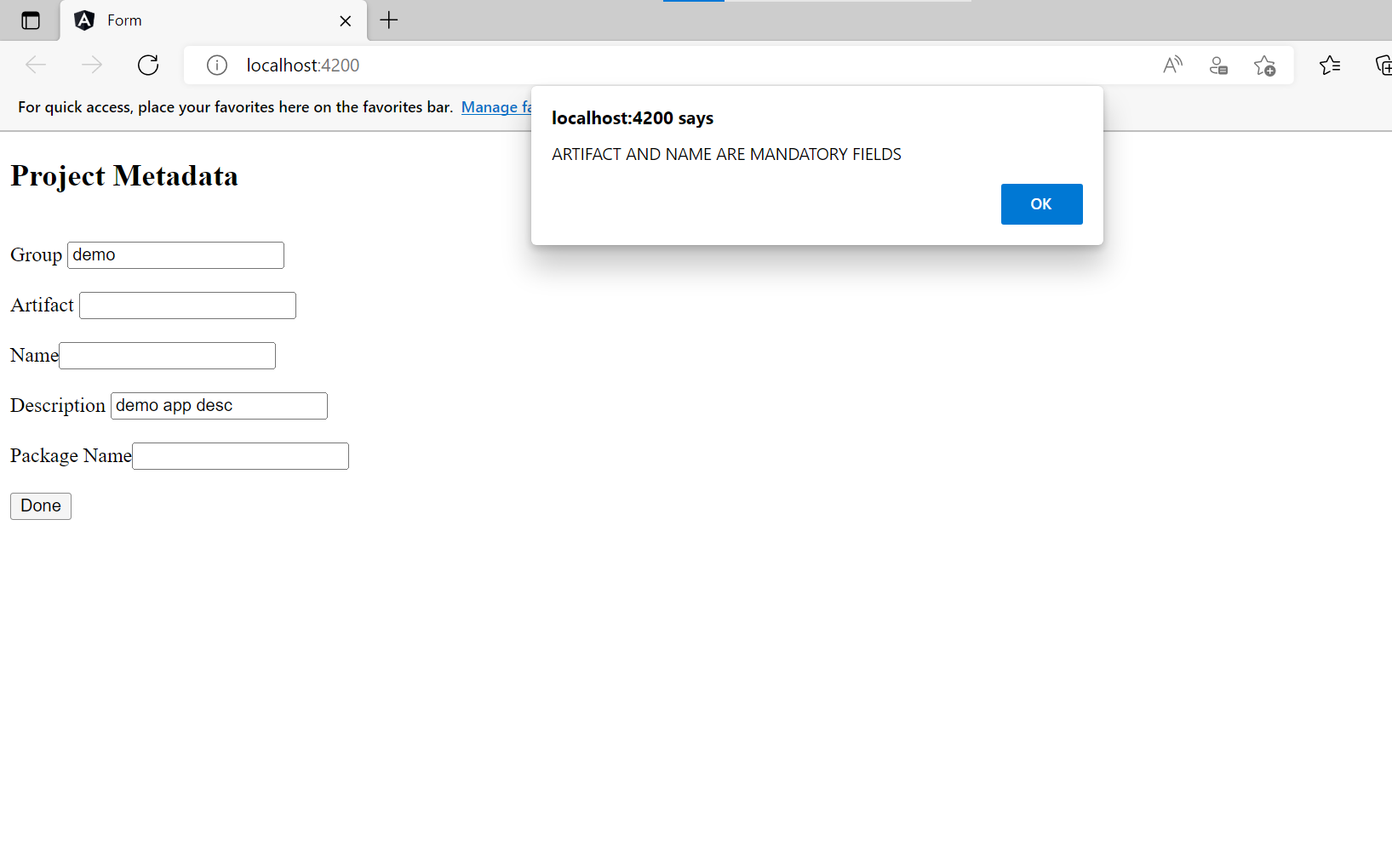Click the Artifact label
The width and height of the screenshot is (1392, 868).
pyautogui.click(x=43, y=306)
